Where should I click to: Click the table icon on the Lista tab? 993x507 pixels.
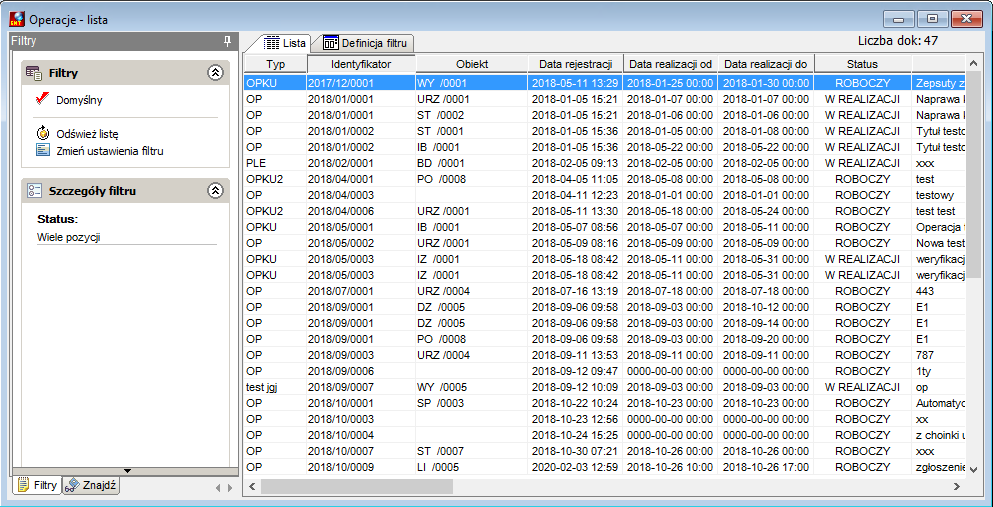[272, 43]
